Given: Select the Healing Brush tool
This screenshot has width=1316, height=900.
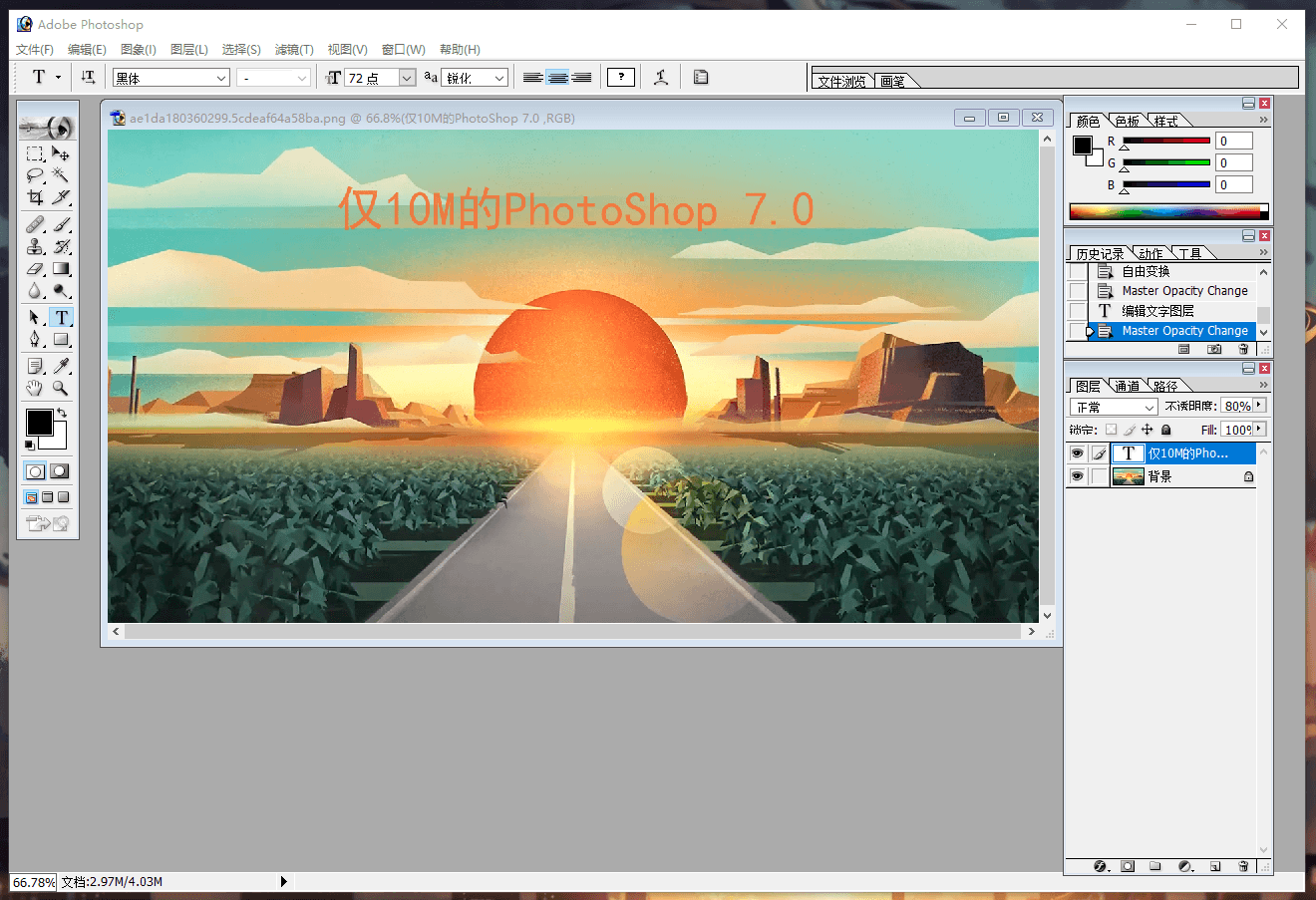Looking at the screenshot, I should pos(35,224).
